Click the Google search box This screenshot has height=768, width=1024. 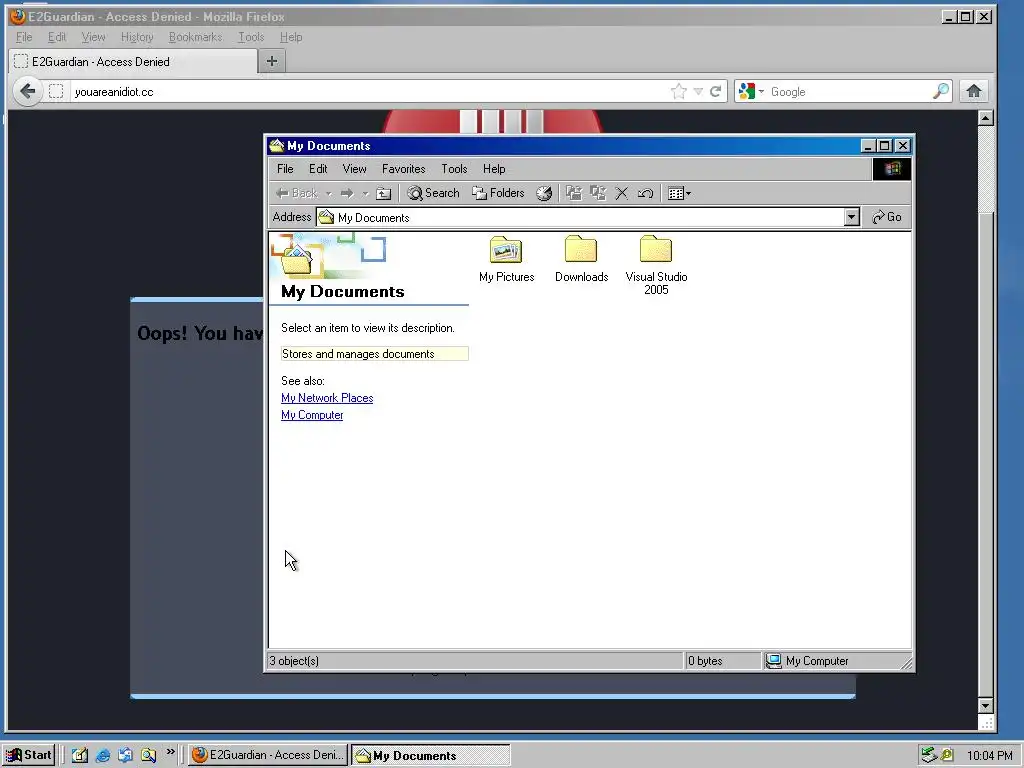point(849,91)
